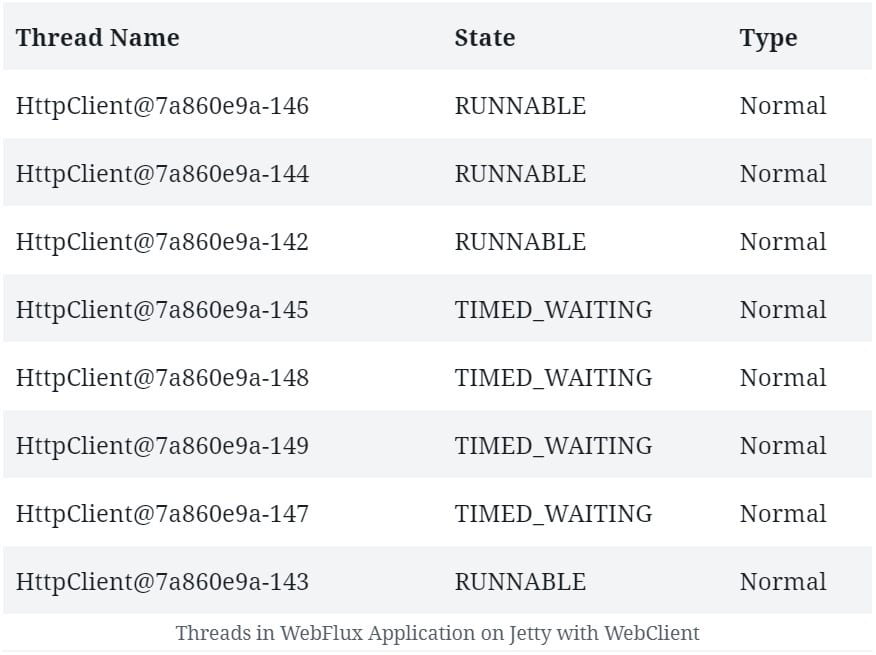
Task: Click TIMED_WAITING state of thread 149
Action: (x=553, y=446)
